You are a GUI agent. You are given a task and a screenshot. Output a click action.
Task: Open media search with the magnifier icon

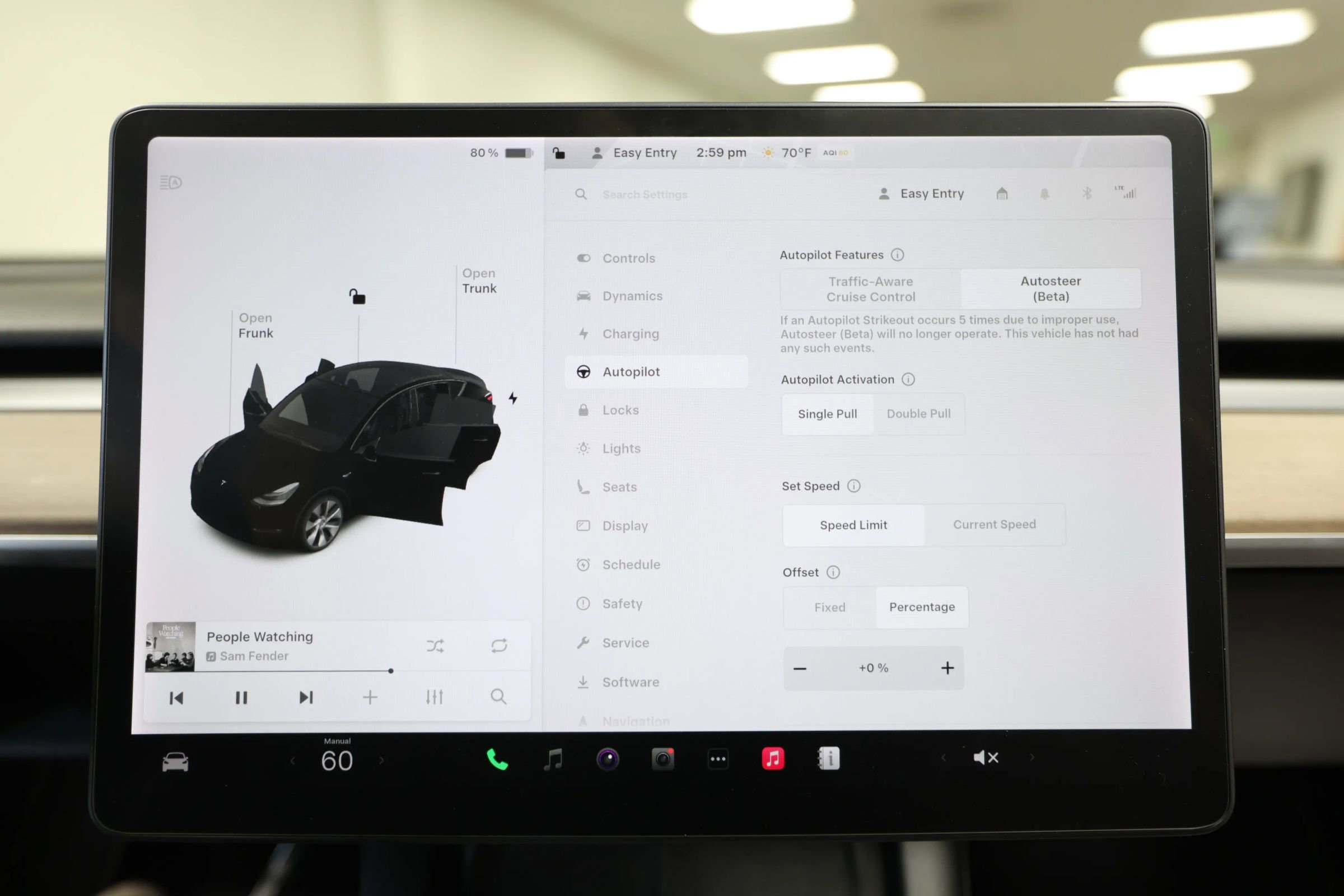pyautogui.click(x=498, y=697)
